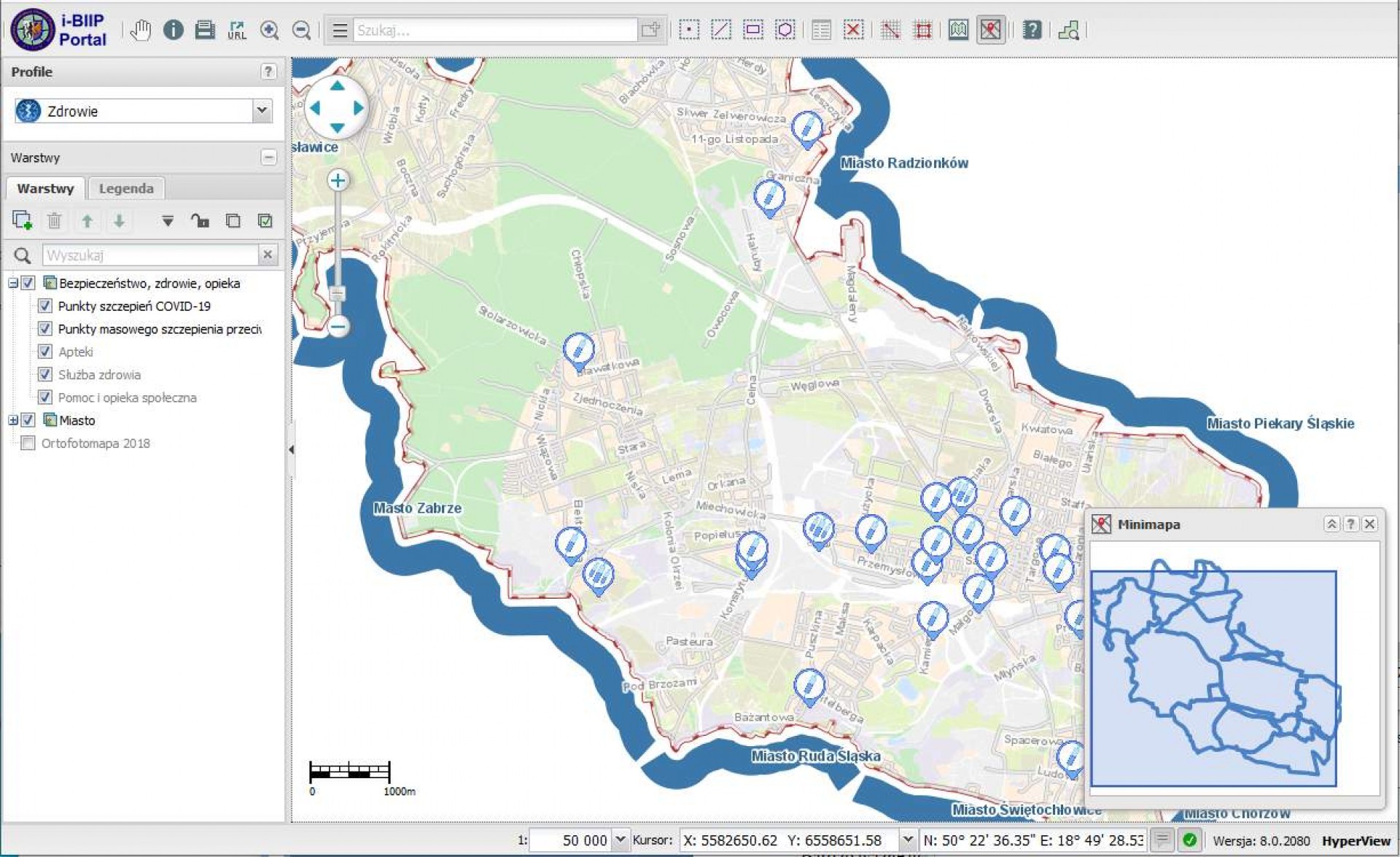This screenshot has width=1400, height=857.
Task: Choose select by polygon tool
Action: 785,31
